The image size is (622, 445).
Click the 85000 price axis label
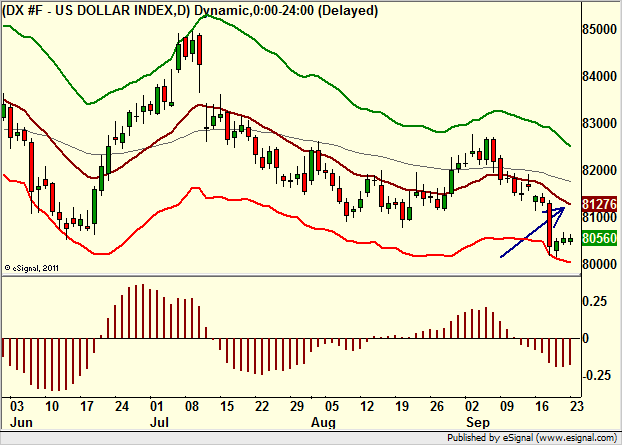coord(599,29)
